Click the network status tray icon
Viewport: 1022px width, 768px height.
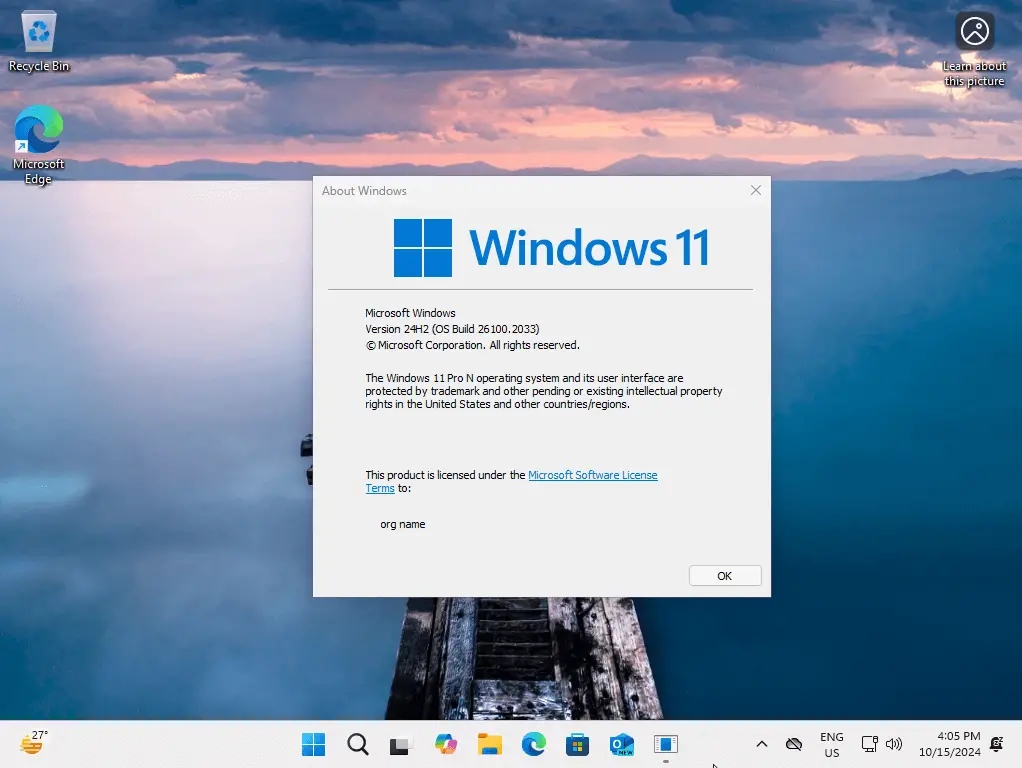point(869,744)
